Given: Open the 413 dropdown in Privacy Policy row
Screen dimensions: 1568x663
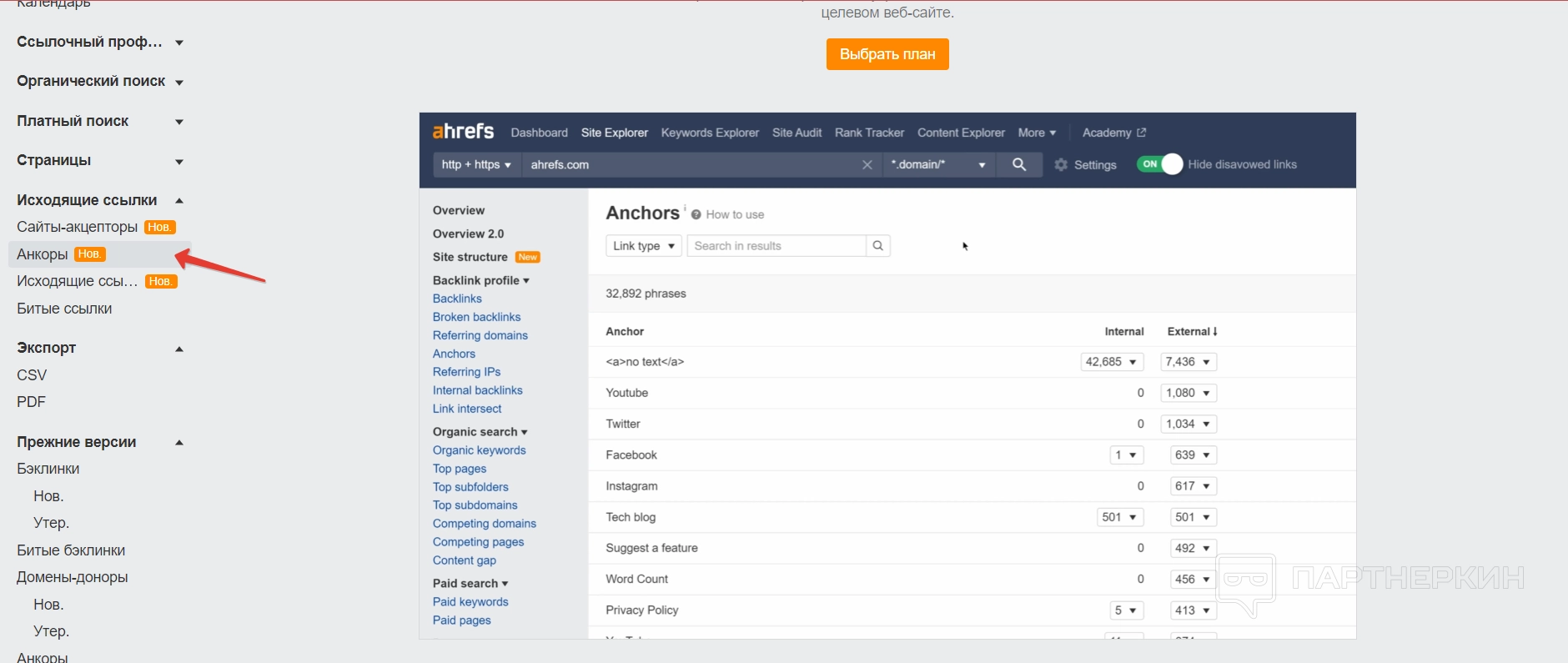Looking at the screenshot, I should point(1194,610).
